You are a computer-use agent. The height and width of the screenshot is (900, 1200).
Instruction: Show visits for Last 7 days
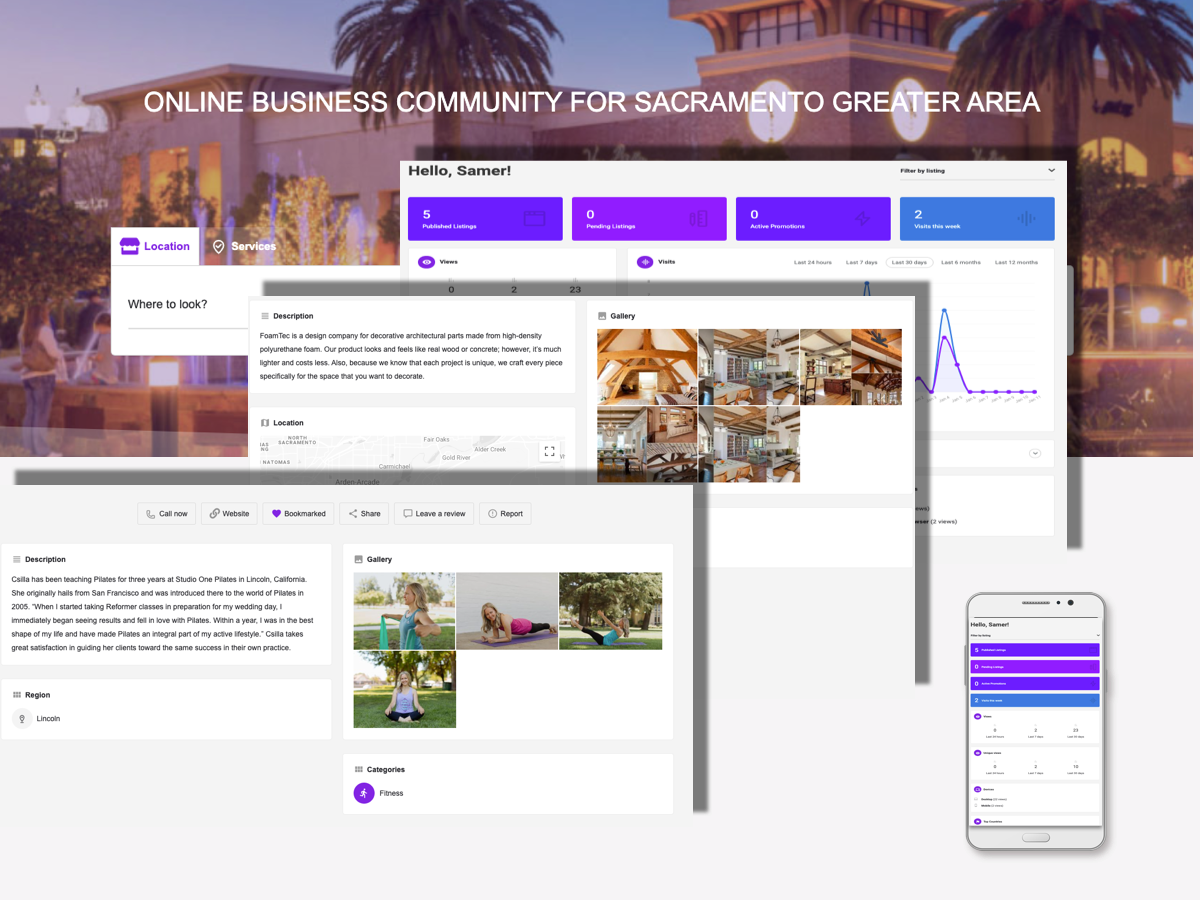click(862, 262)
